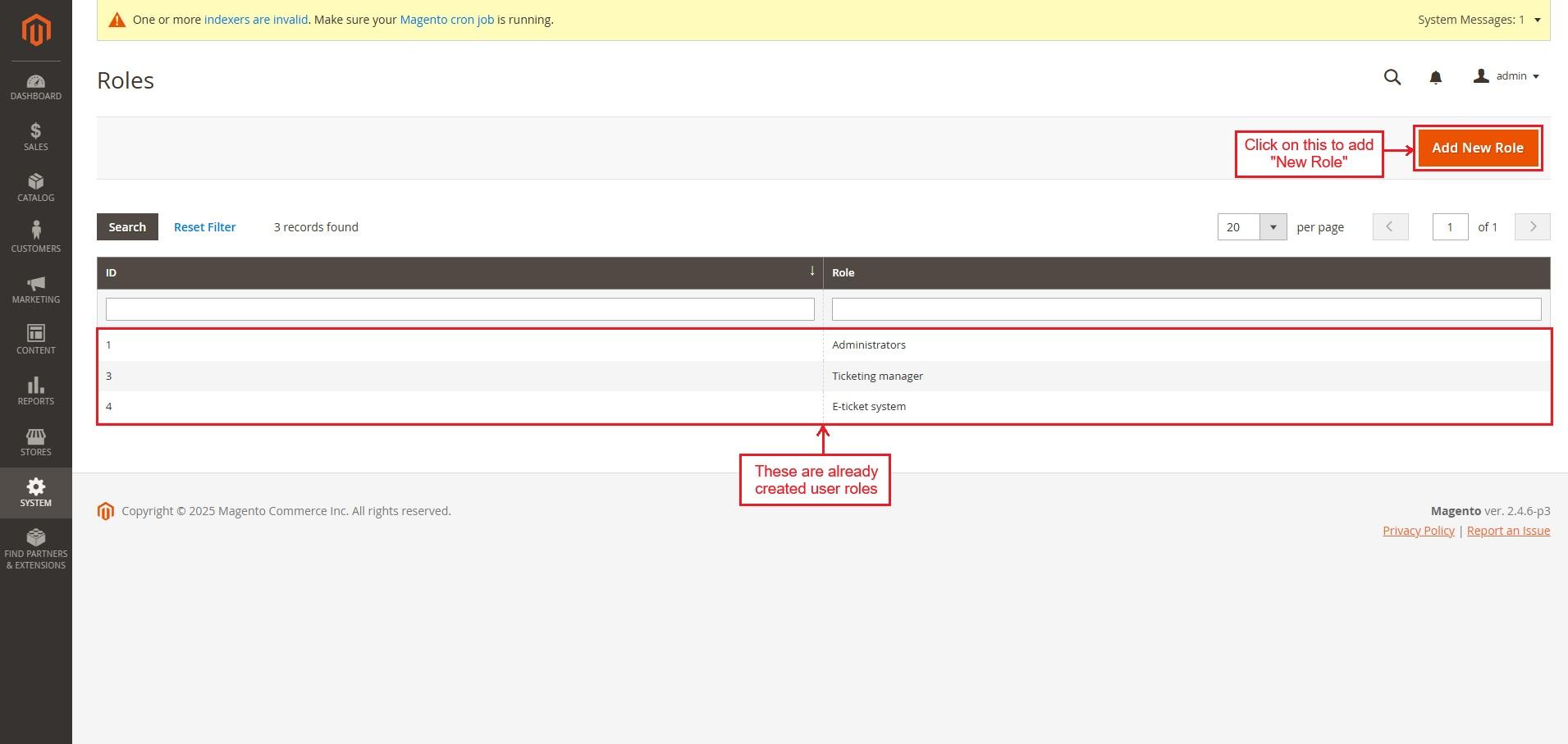The image size is (1568, 744).
Task: Open the Reports sidebar menu
Action: point(35,391)
